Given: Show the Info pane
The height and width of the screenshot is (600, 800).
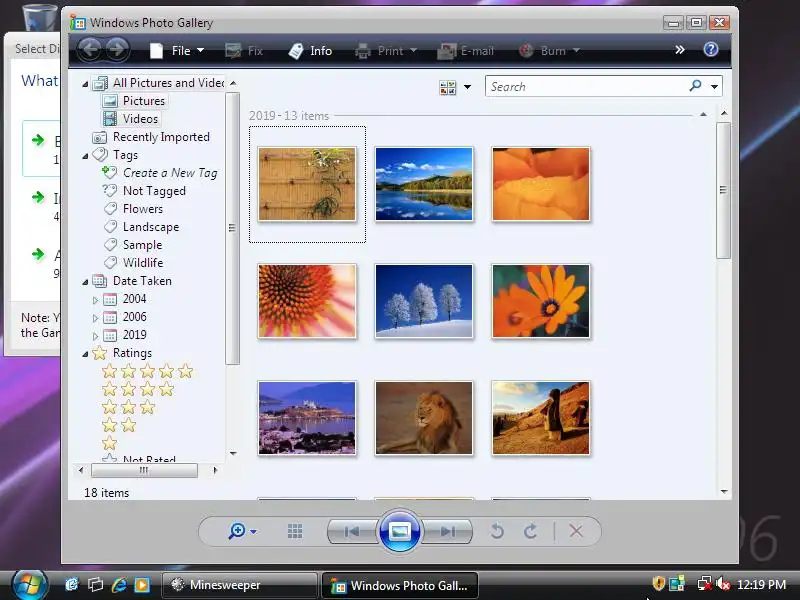Looking at the screenshot, I should click(x=310, y=51).
